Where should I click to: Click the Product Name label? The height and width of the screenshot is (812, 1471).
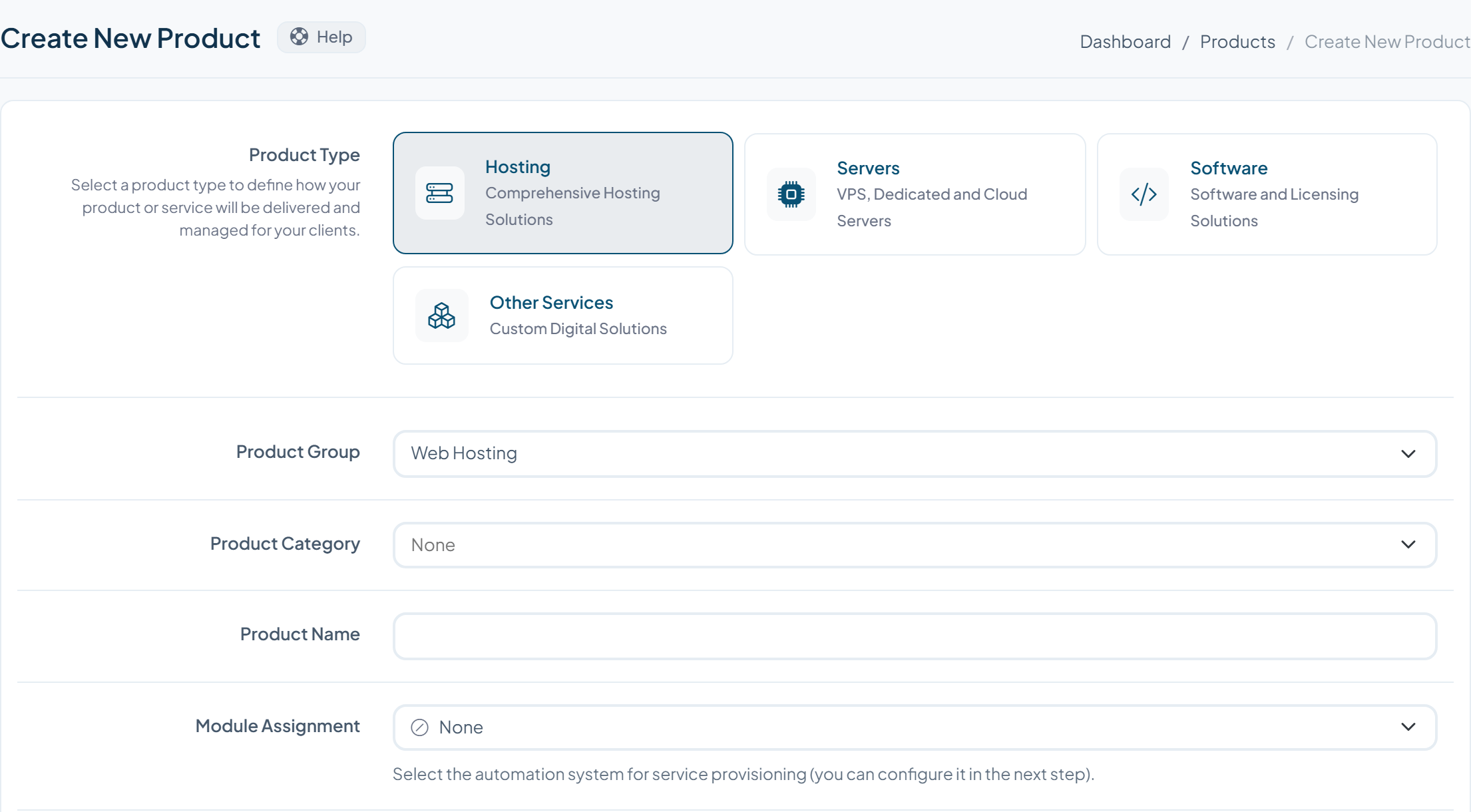tap(300, 634)
